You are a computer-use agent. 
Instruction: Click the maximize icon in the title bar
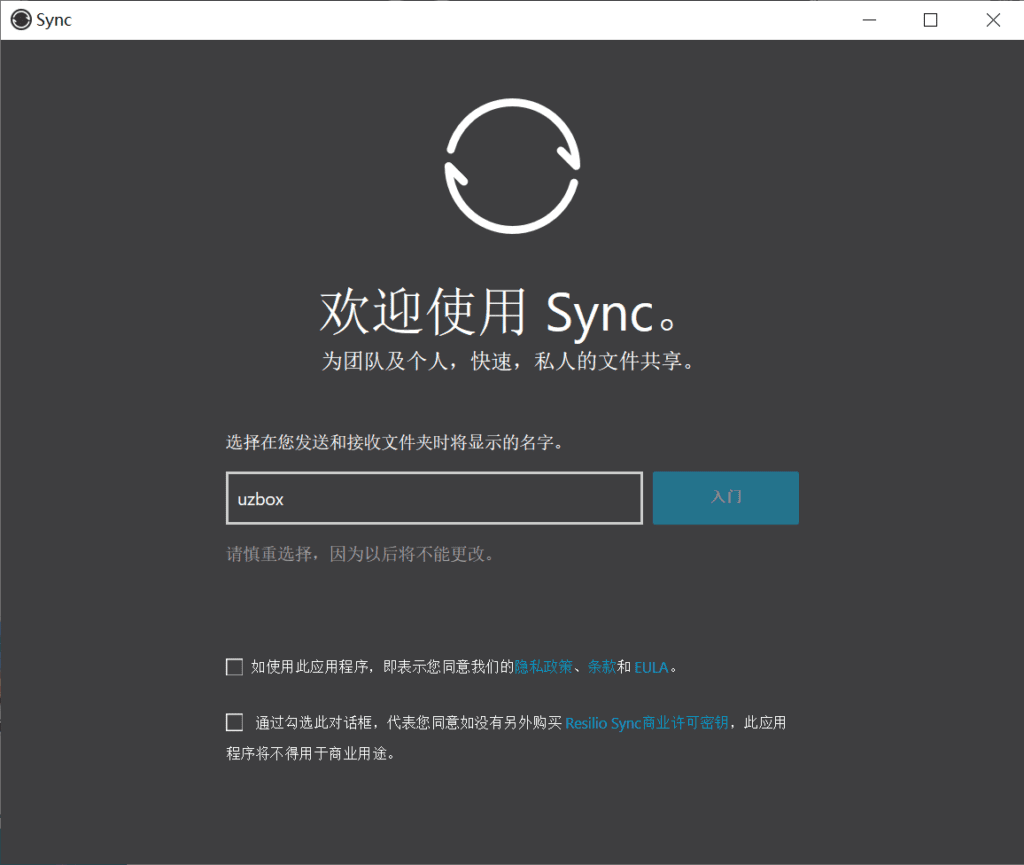pyautogui.click(x=931, y=19)
